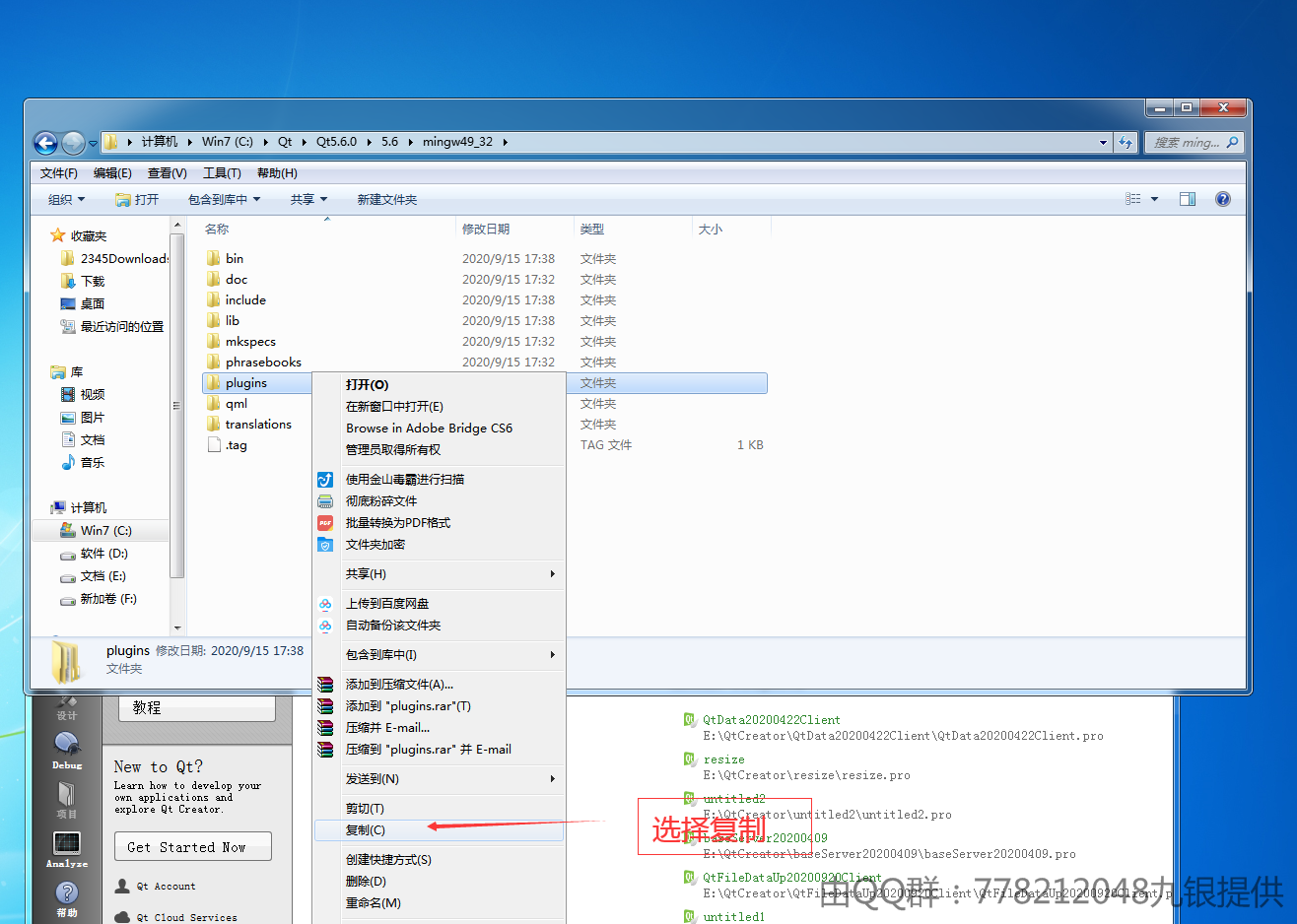The height and width of the screenshot is (924, 1297).
Task: Open the 共享 toolbar dropdown
Action: [308, 199]
